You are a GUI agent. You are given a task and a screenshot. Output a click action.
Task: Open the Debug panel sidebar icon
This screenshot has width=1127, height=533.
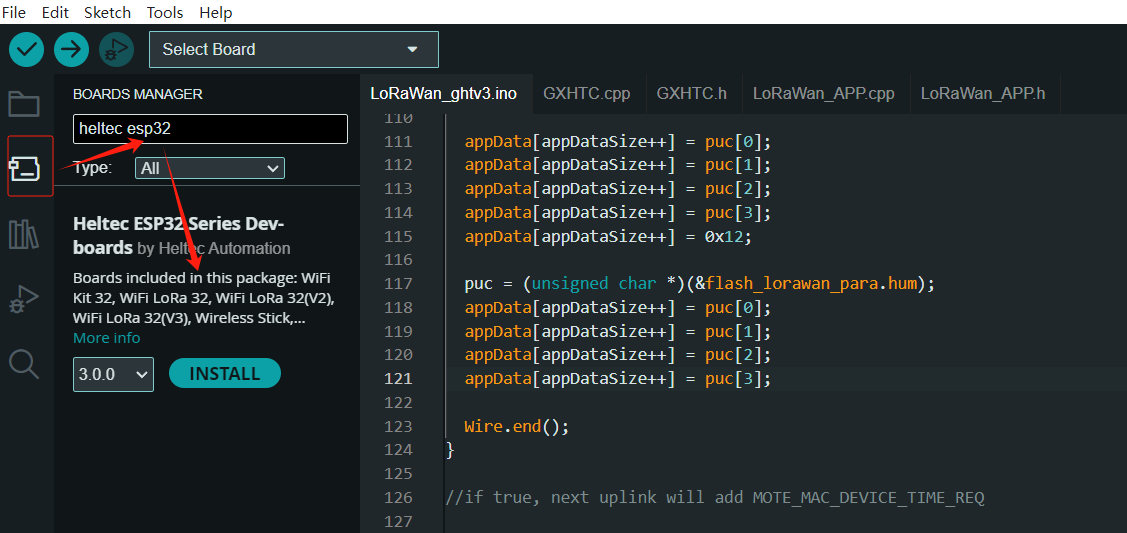24,299
